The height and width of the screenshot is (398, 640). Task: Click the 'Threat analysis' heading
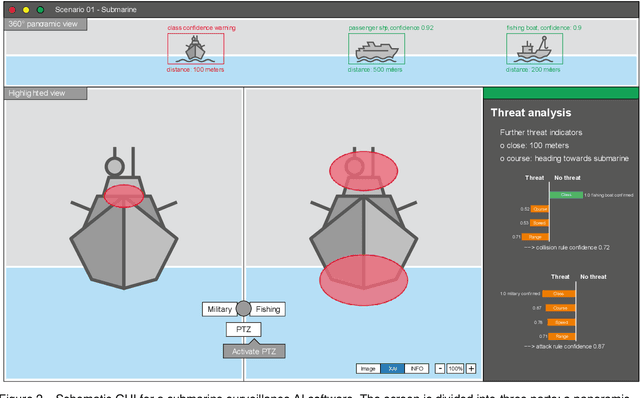click(531, 113)
